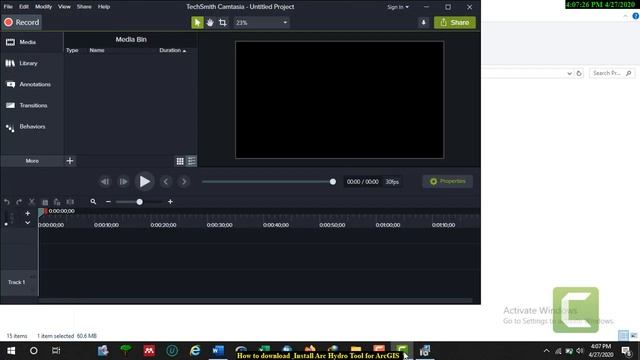Click the 0:00:30;00 timeline ruler mark
Image resolution: width=640 pixels, height=360 pixels.
(x=220, y=225)
